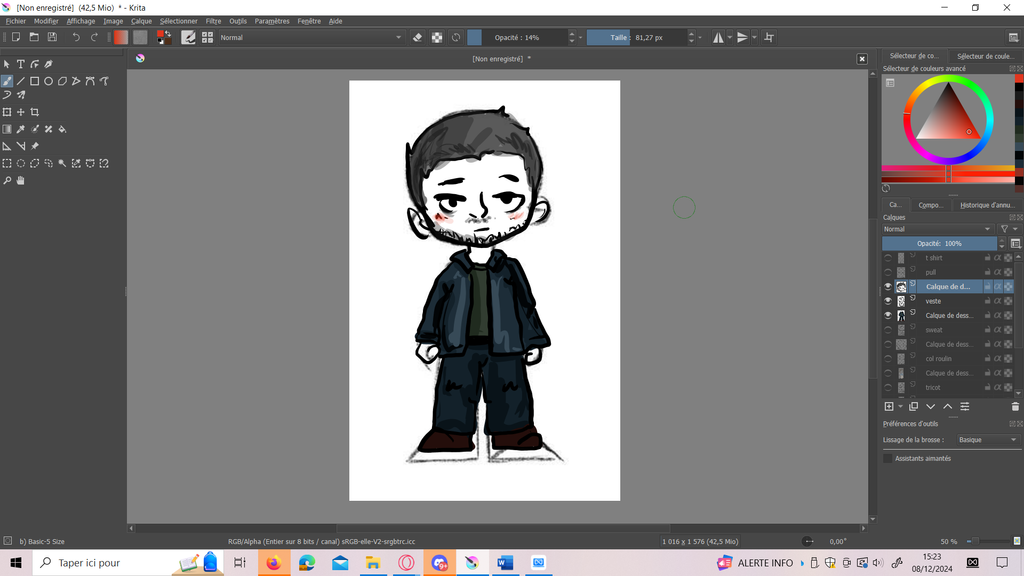Activate the Fill bucket tool
Viewport: 1024px width, 576px height.
click(62, 129)
